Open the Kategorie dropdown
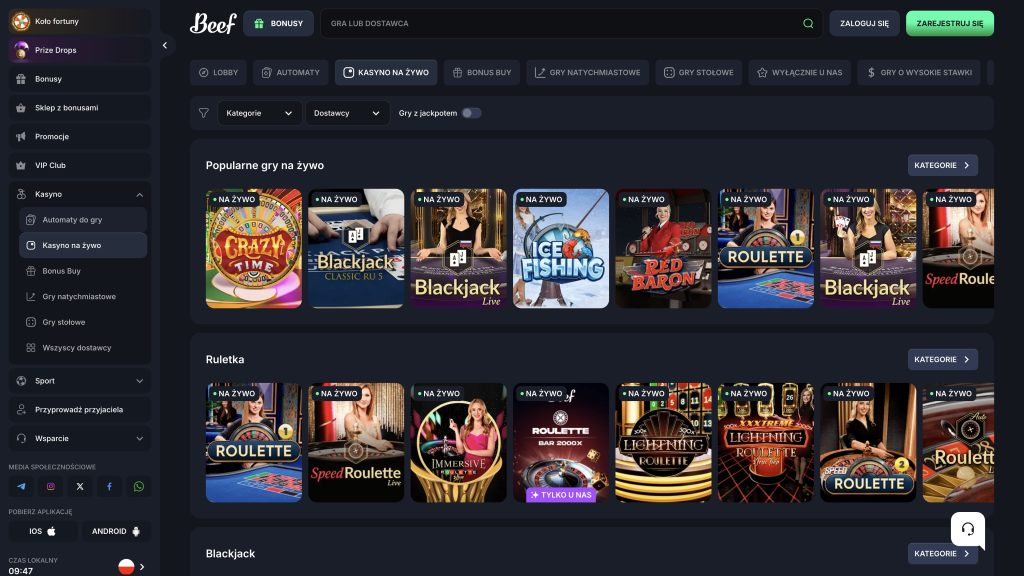 pyautogui.click(x=259, y=113)
